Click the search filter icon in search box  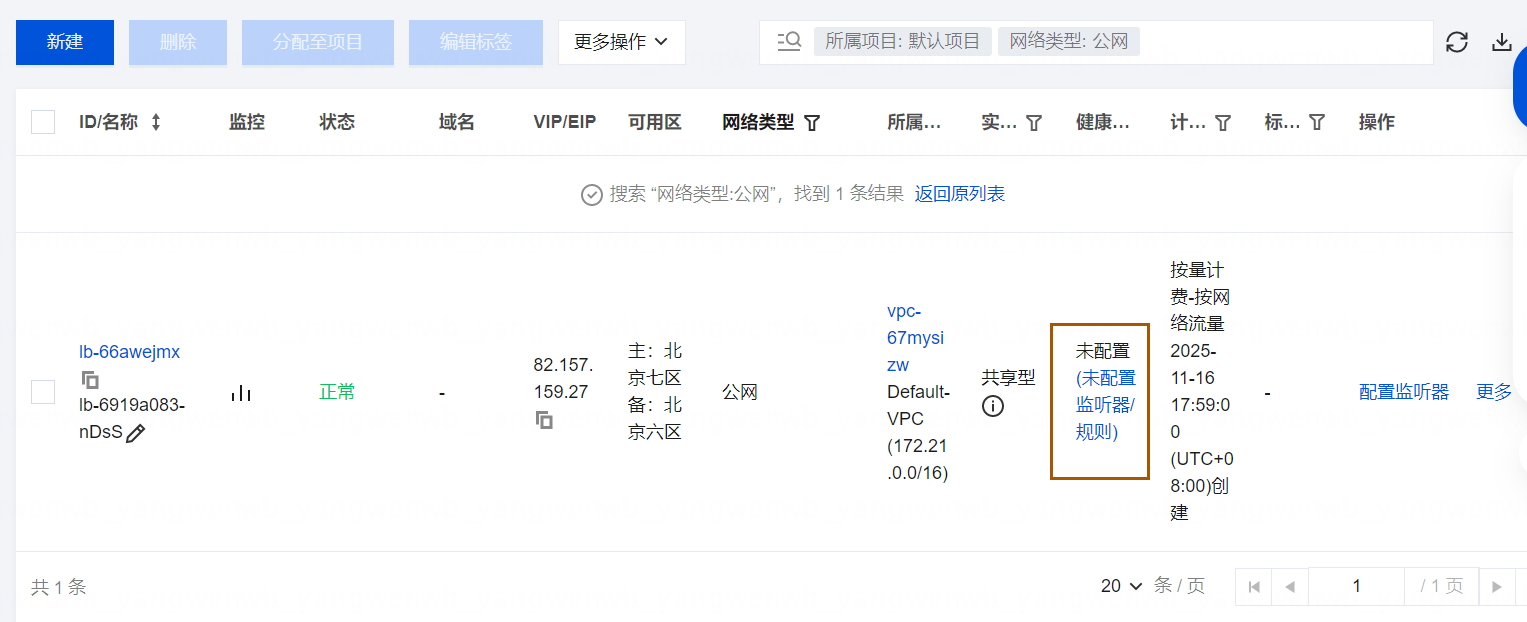tap(789, 42)
